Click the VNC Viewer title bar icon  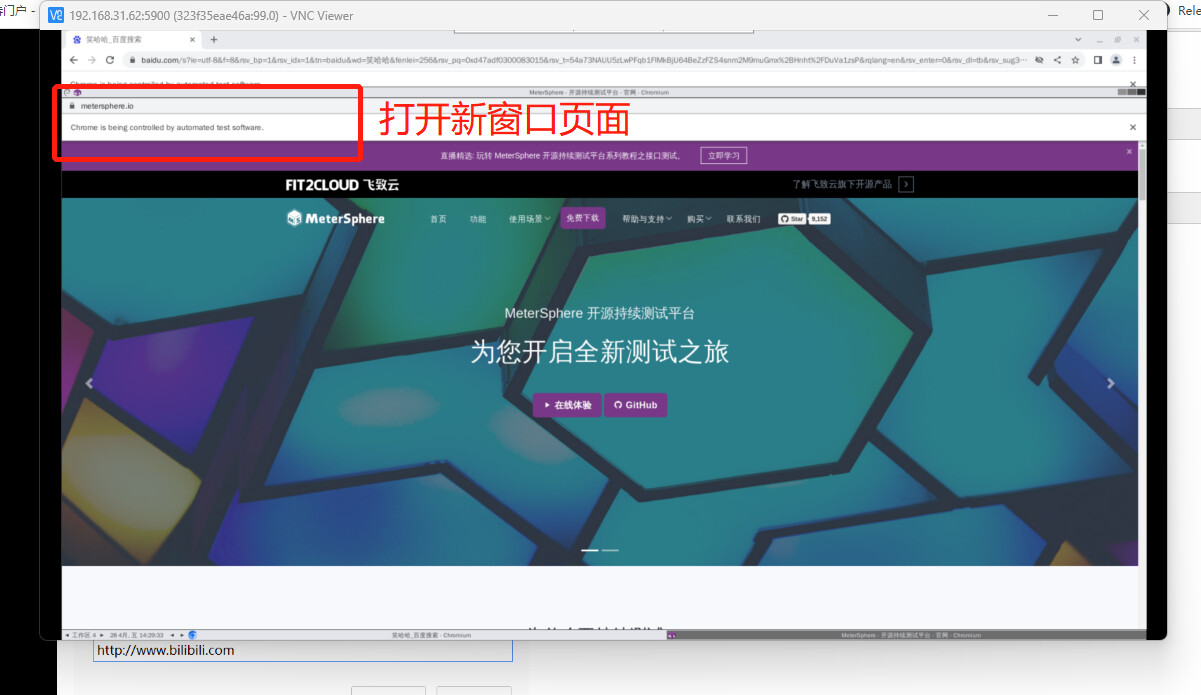(57, 15)
